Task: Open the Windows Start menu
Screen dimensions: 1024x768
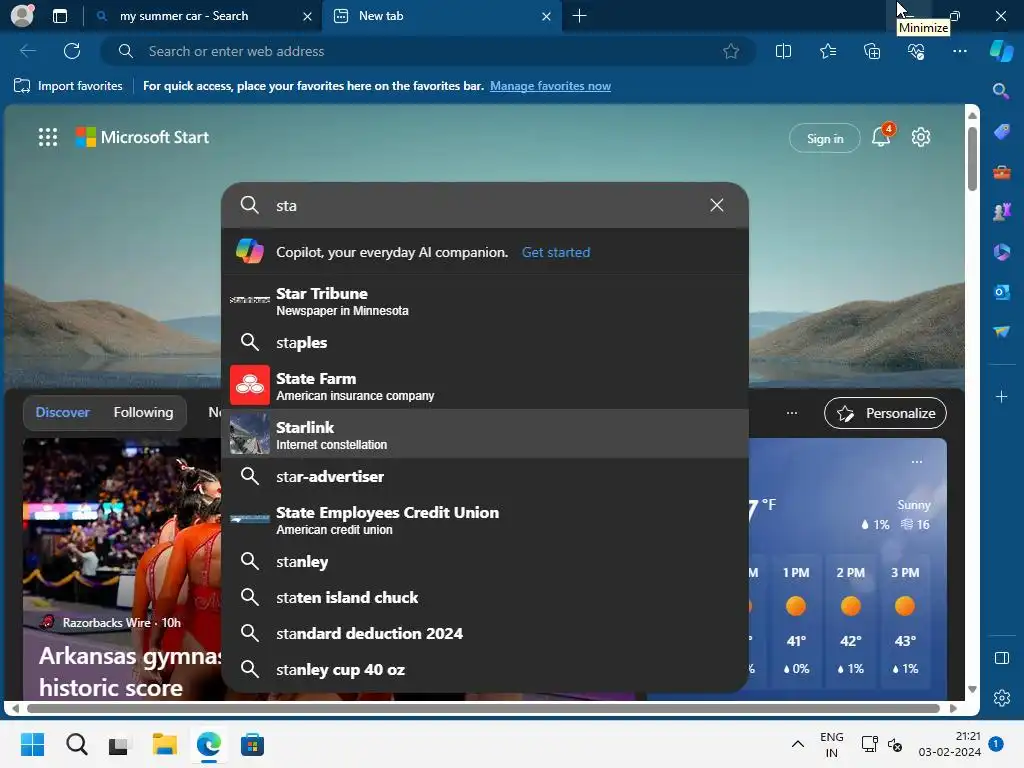Action: pyautogui.click(x=32, y=744)
